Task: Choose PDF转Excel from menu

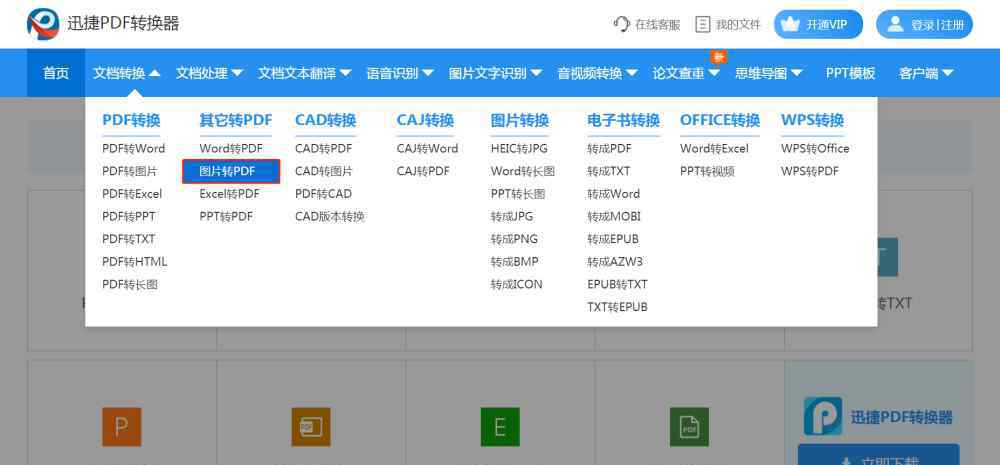Action: point(132,194)
